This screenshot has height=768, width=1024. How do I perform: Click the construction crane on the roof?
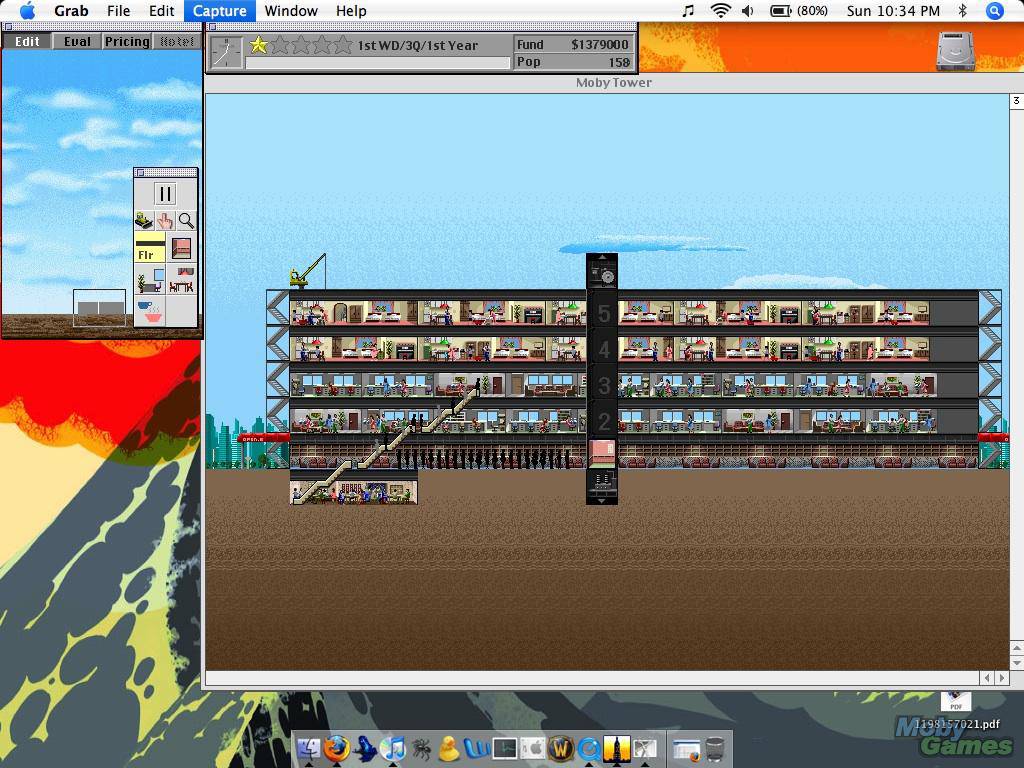(x=307, y=271)
